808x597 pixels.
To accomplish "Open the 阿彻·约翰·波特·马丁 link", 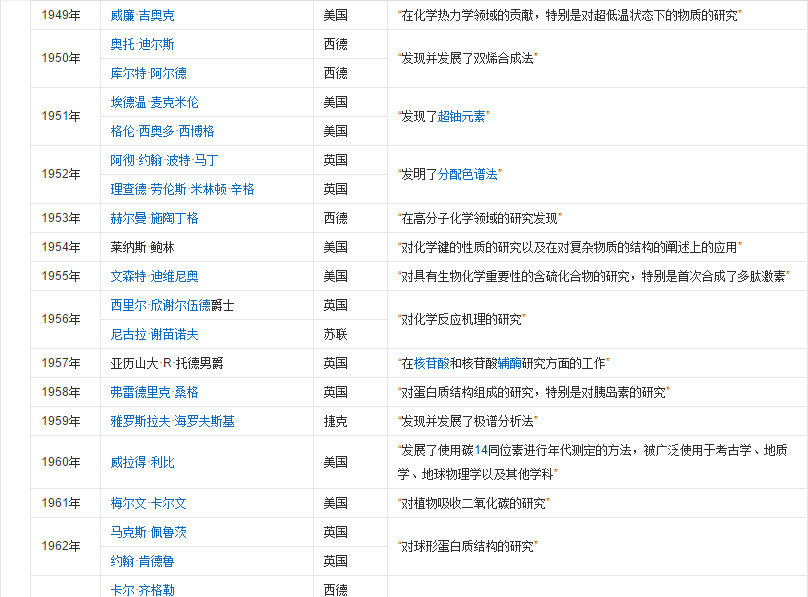I will tap(164, 160).
